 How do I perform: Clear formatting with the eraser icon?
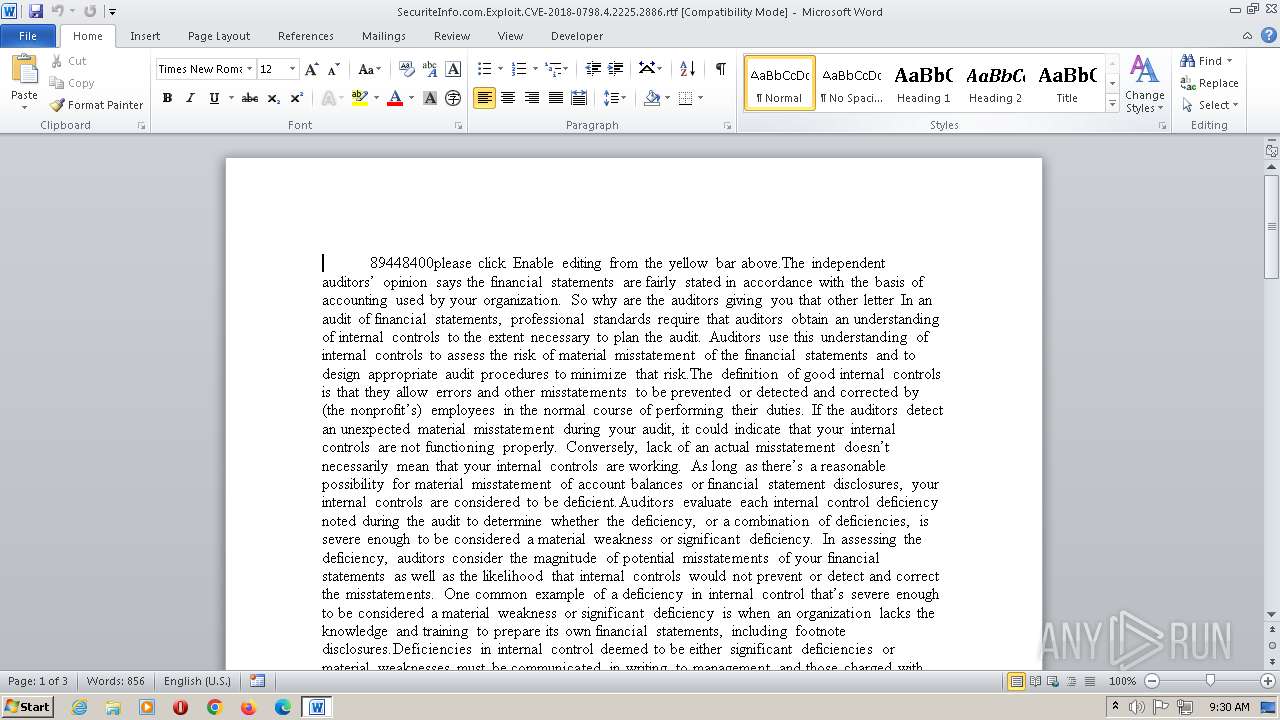coord(407,69)
